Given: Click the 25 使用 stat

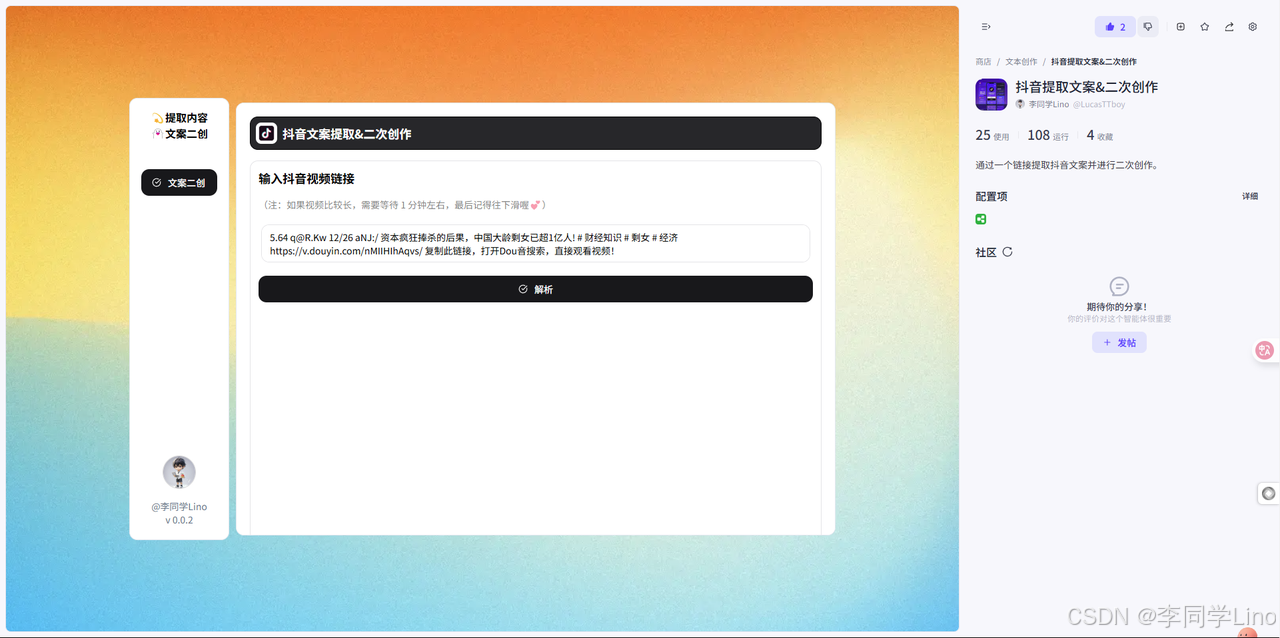Looking at the screenshot, I should tap(992, 135).
